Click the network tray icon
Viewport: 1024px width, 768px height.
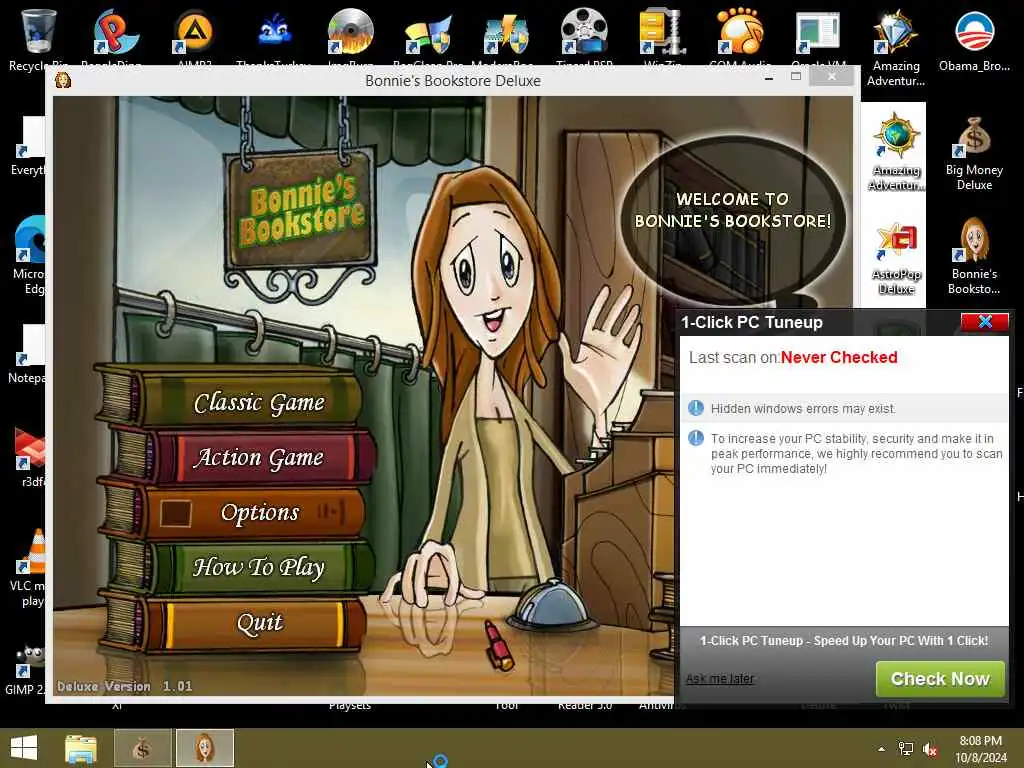click(x=905, y=749)
